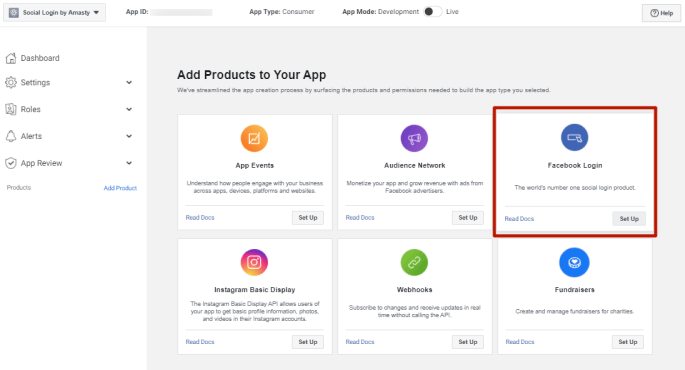Click Set Up for Instagram Basic Display
Screen dimensions: 685x370
(x=308, y=342)
